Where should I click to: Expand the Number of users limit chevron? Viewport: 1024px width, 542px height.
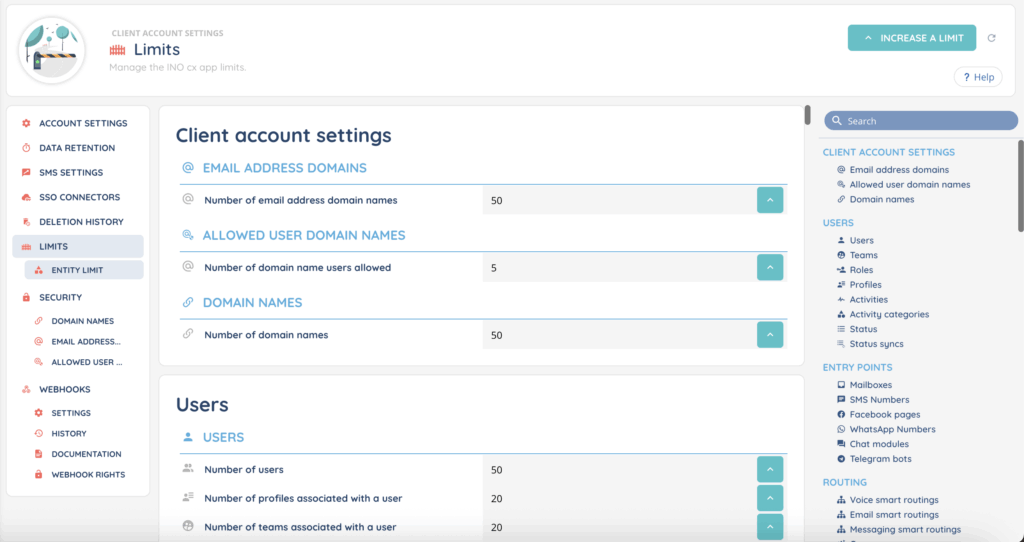coord(769,470)
